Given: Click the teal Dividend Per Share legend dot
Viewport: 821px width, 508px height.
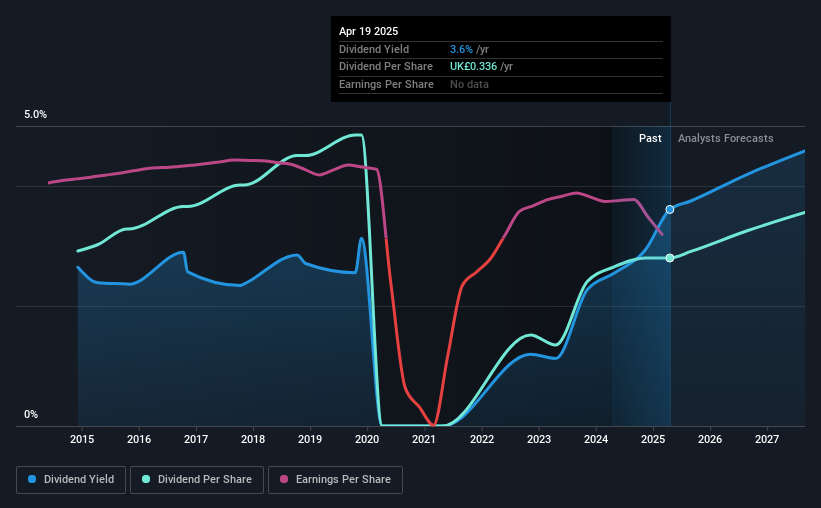Looking at the screenshot, I should tap(146, 479).
